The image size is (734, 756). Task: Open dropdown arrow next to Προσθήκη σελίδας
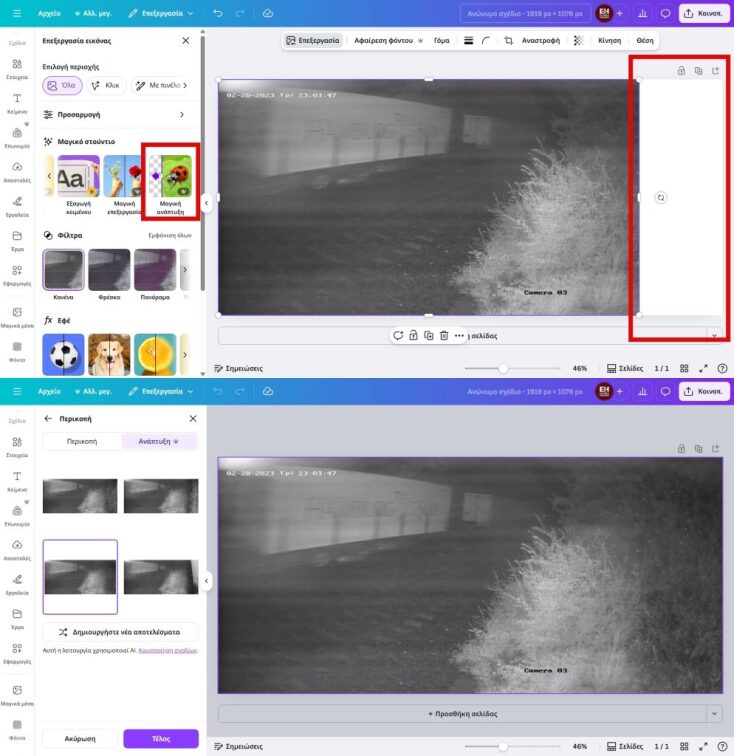[x=713, y=714]
